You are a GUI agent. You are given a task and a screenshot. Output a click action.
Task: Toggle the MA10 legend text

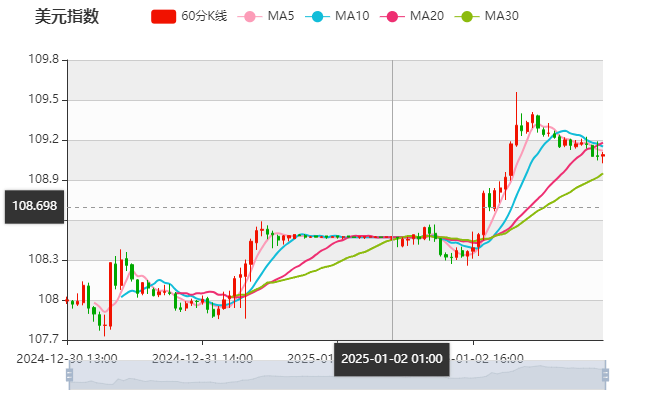(352, 17)
